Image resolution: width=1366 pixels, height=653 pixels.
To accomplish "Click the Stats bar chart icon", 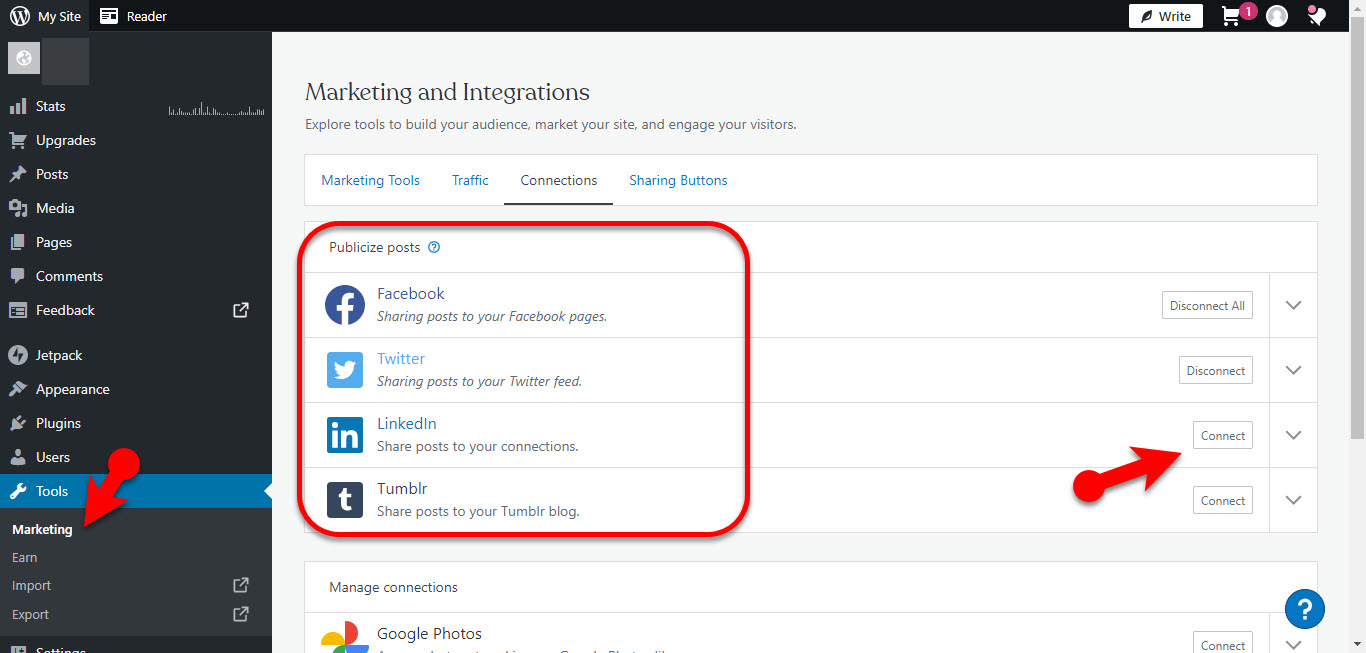I will 18,106.
